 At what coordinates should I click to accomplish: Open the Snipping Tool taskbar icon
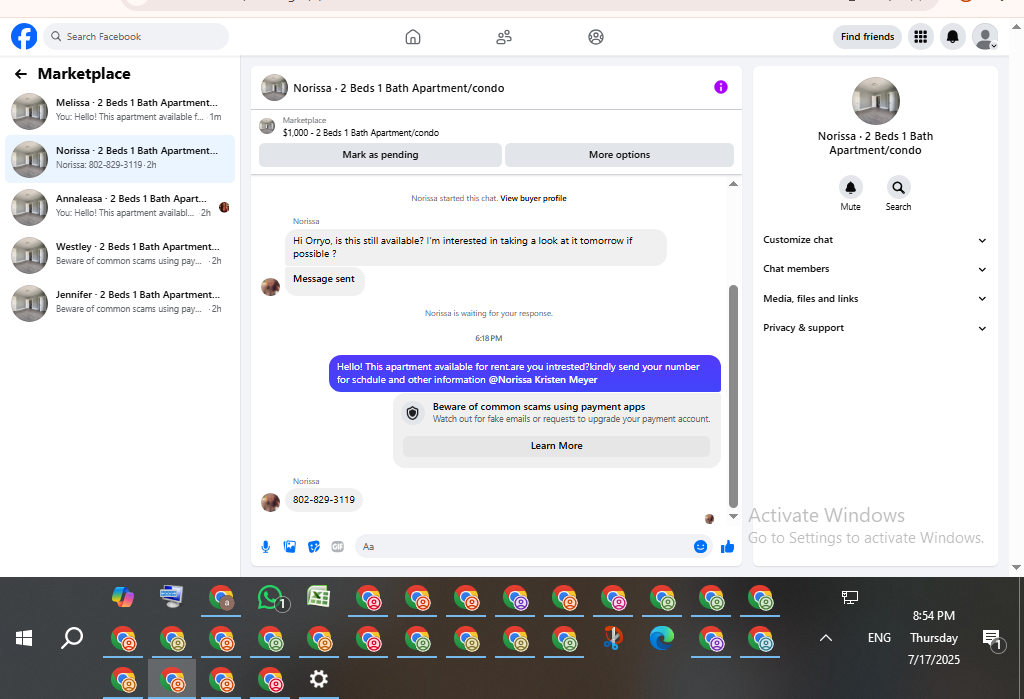[x=613, y=638]
